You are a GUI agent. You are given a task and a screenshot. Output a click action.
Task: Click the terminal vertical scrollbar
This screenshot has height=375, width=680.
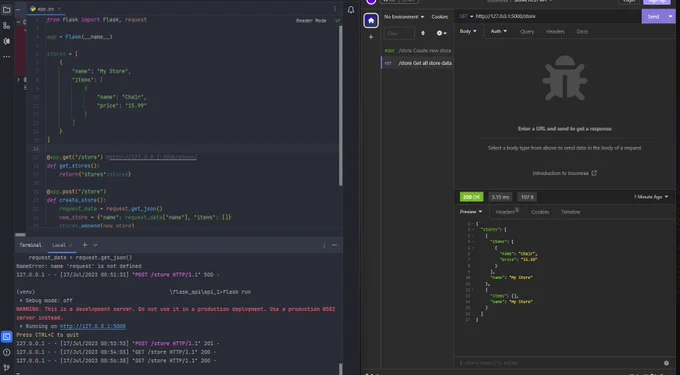click(340, 369)
